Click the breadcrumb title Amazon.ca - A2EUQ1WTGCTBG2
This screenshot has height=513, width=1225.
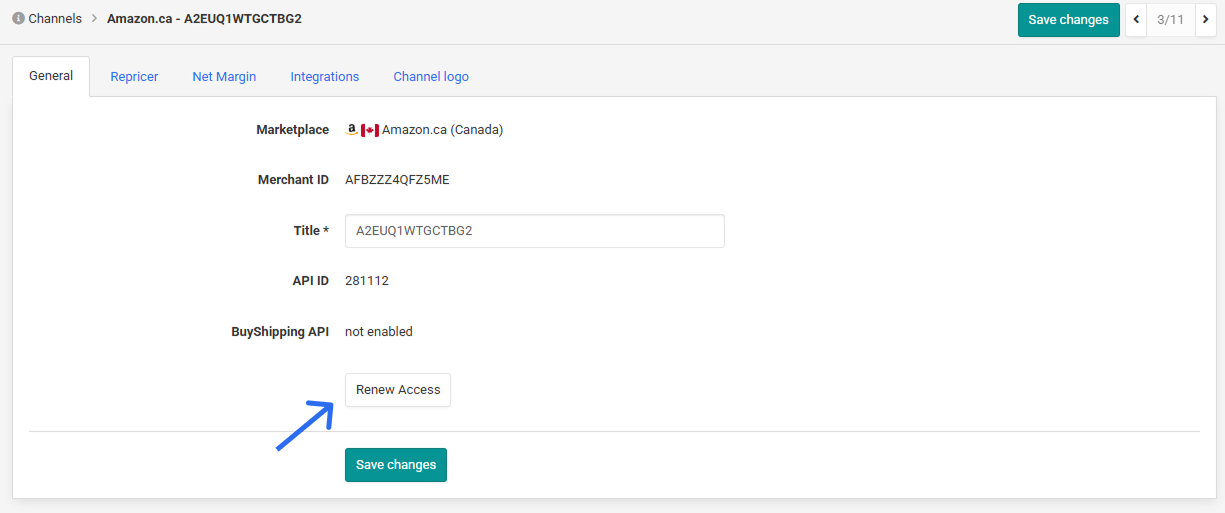(x=204, y=19)
